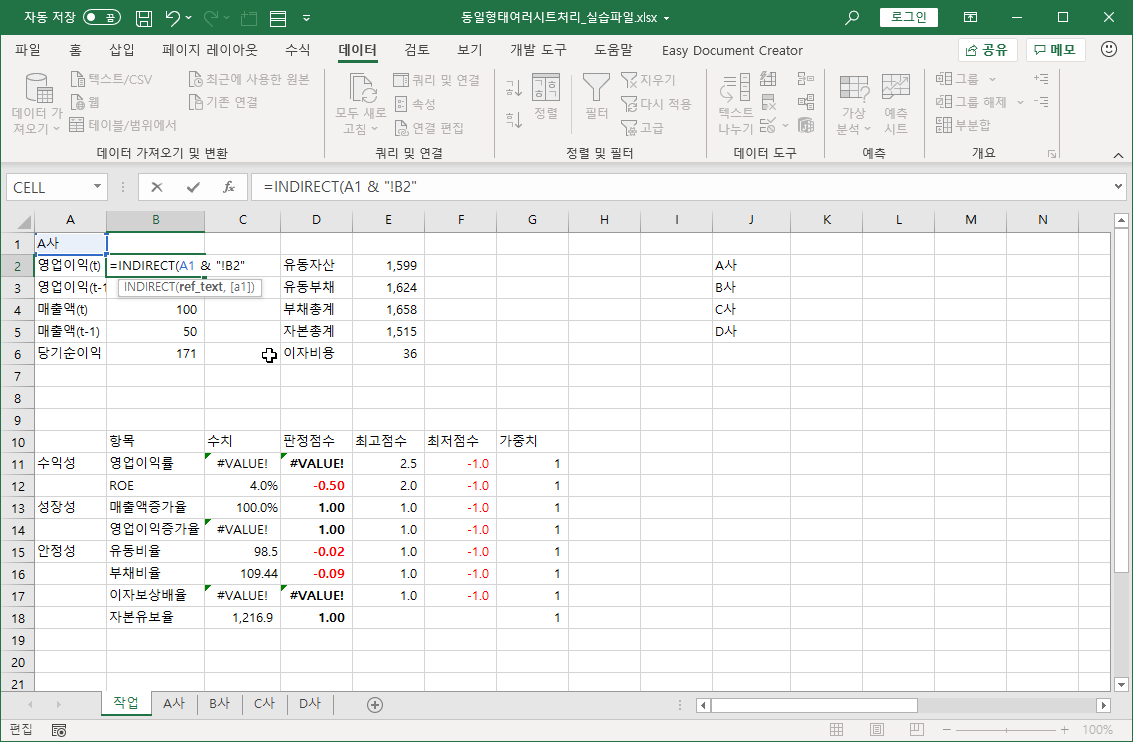The width and height of the screenshot is (1133, 742).
Task: Add a new sheet plus button
Action: pos(375,704)
